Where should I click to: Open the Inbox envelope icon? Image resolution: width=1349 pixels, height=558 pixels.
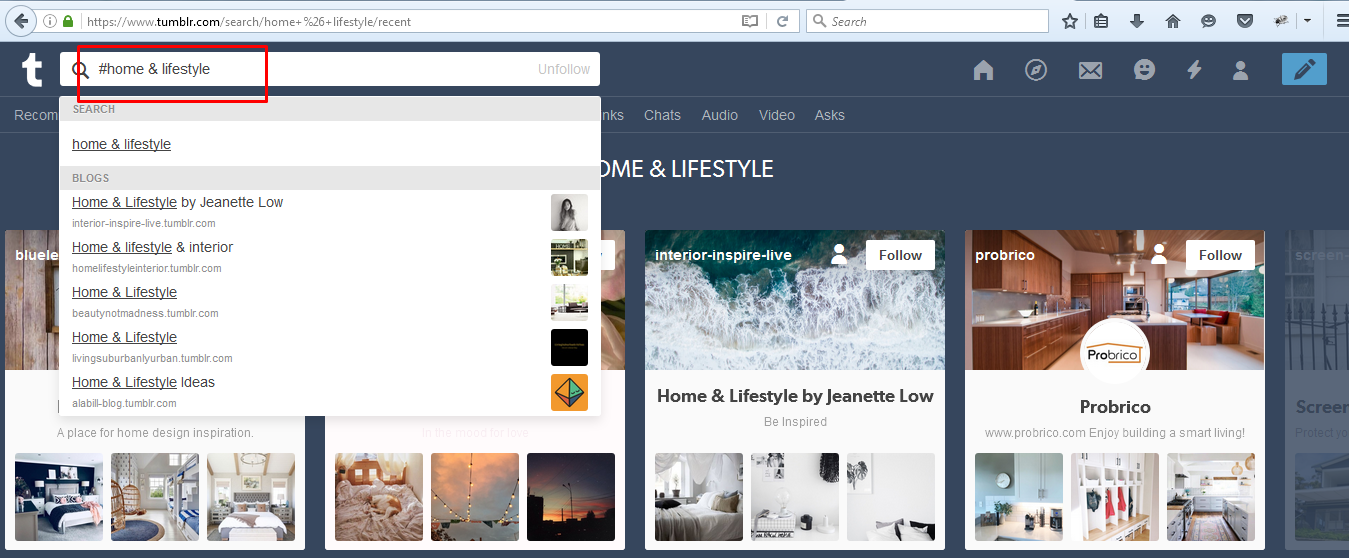click(x=1090, y=70)
